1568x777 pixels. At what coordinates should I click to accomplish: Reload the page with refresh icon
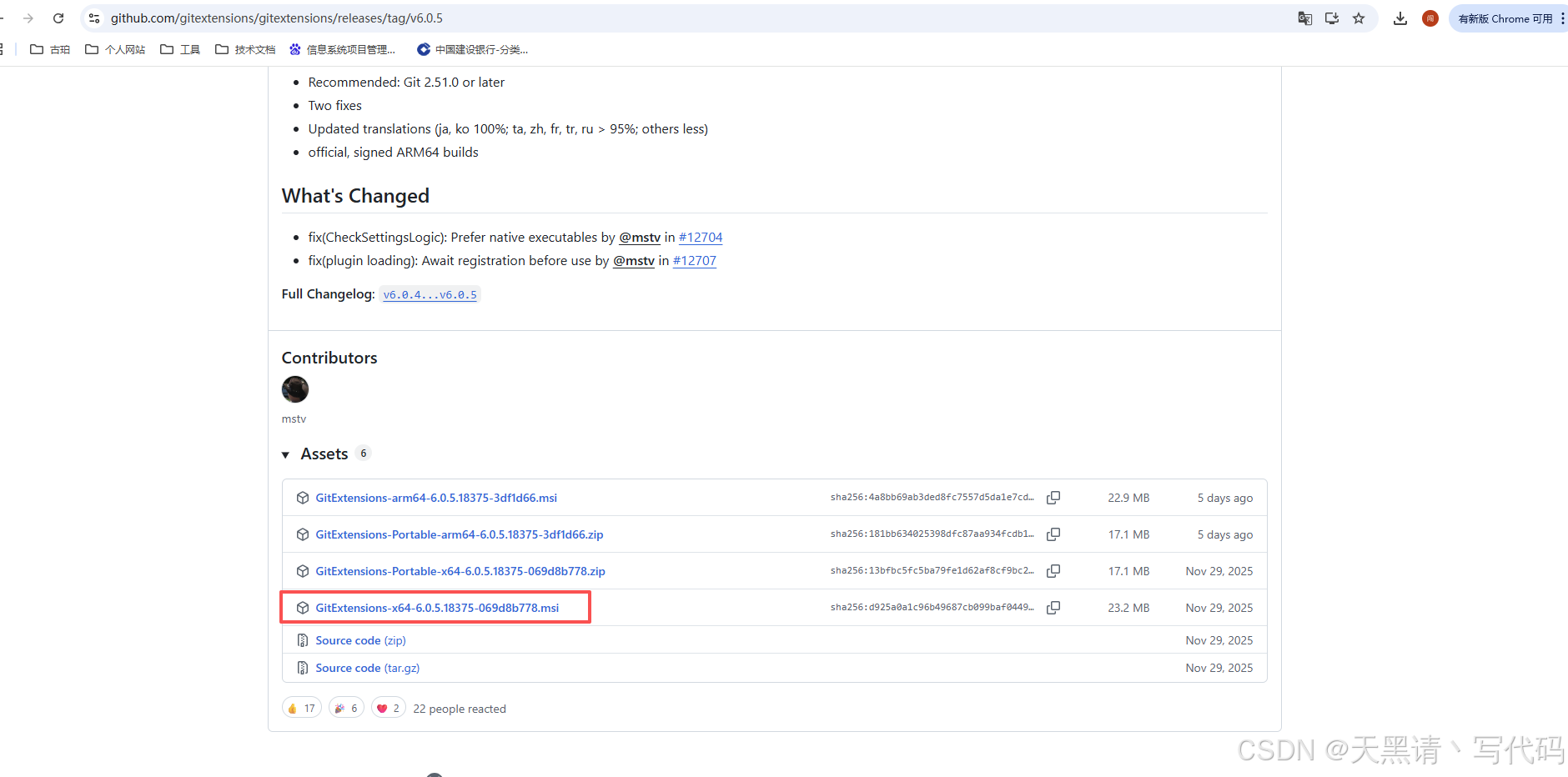pos(58,18)
